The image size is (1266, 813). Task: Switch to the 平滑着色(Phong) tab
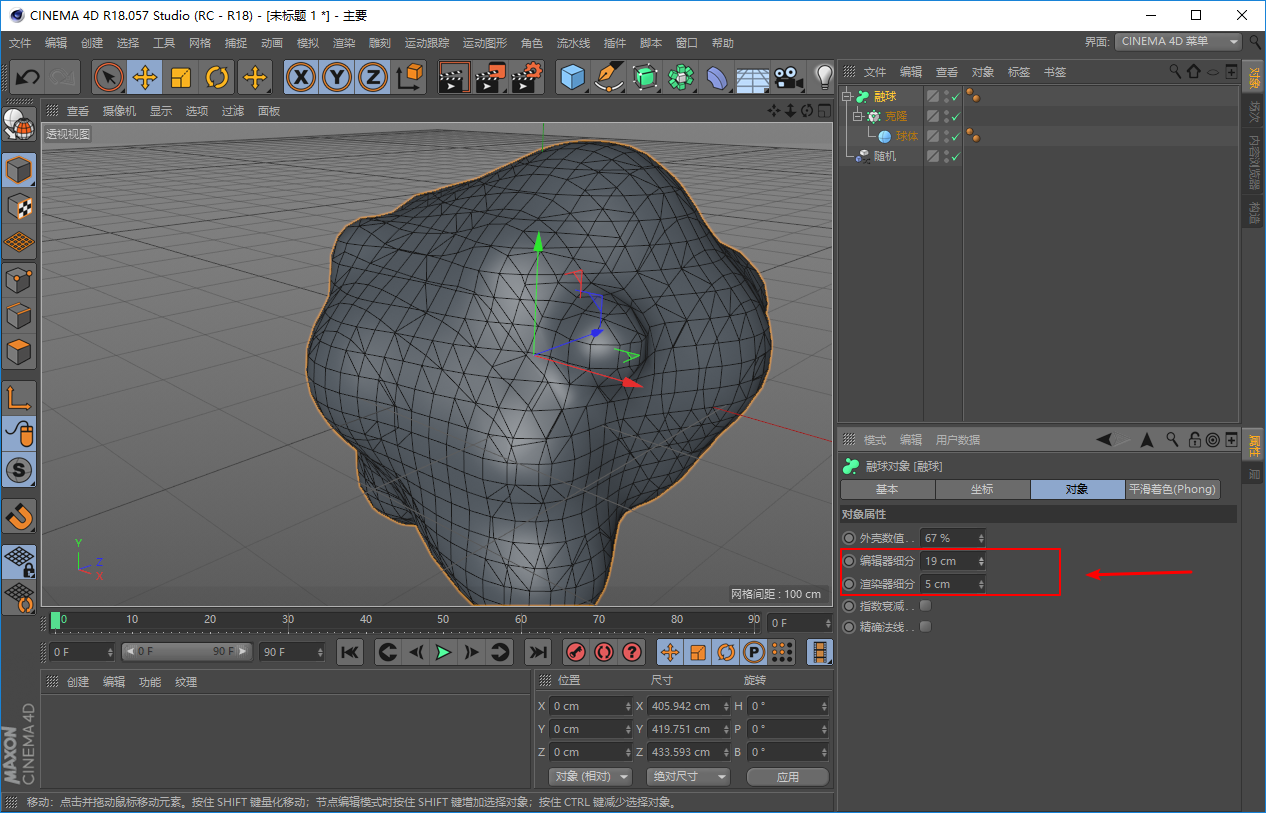click(1172, 489)
